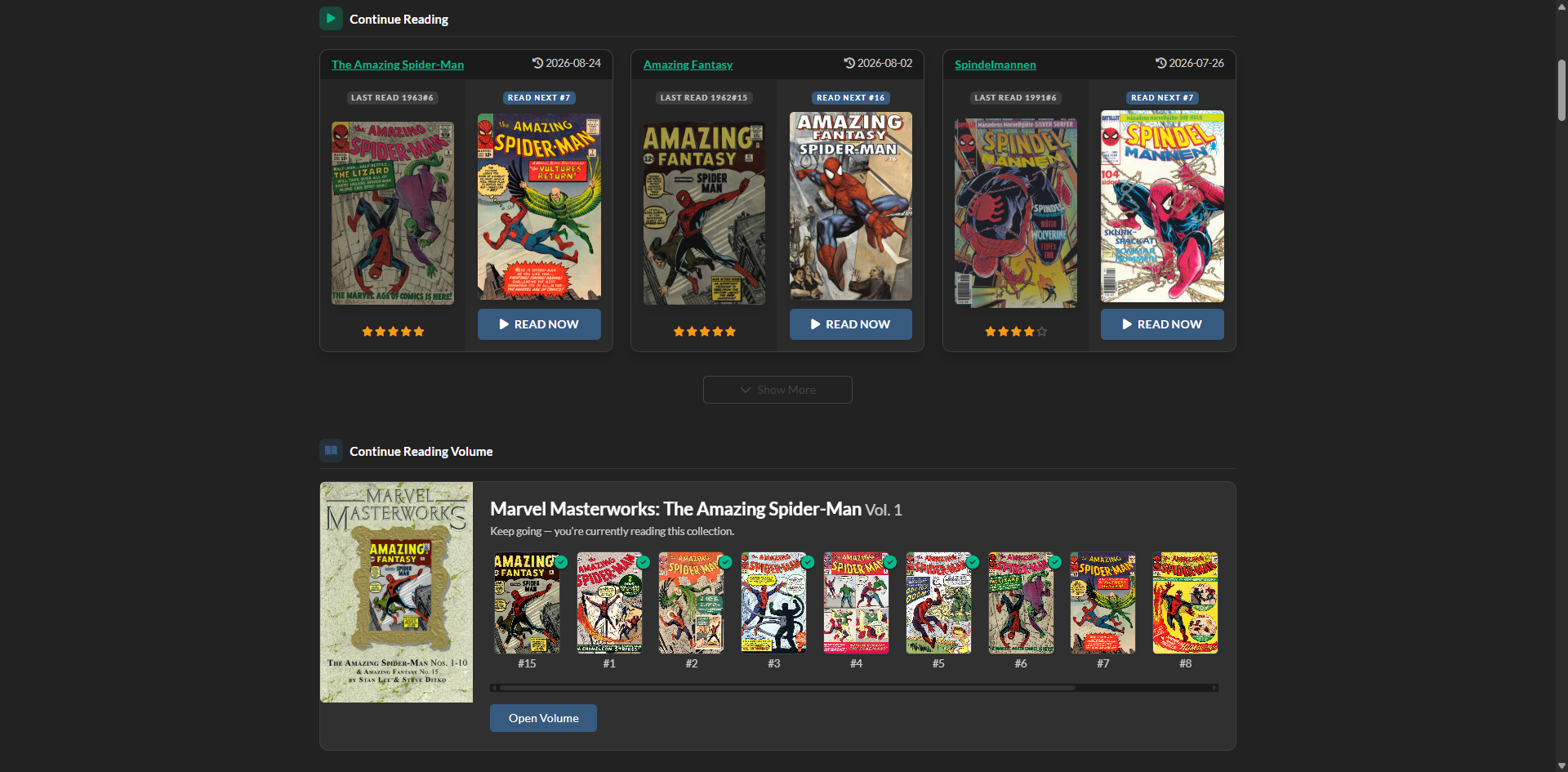Click the "READ NEXT #16" badge
Viewport: 1568px width, 772px height.
click(851, 98)
